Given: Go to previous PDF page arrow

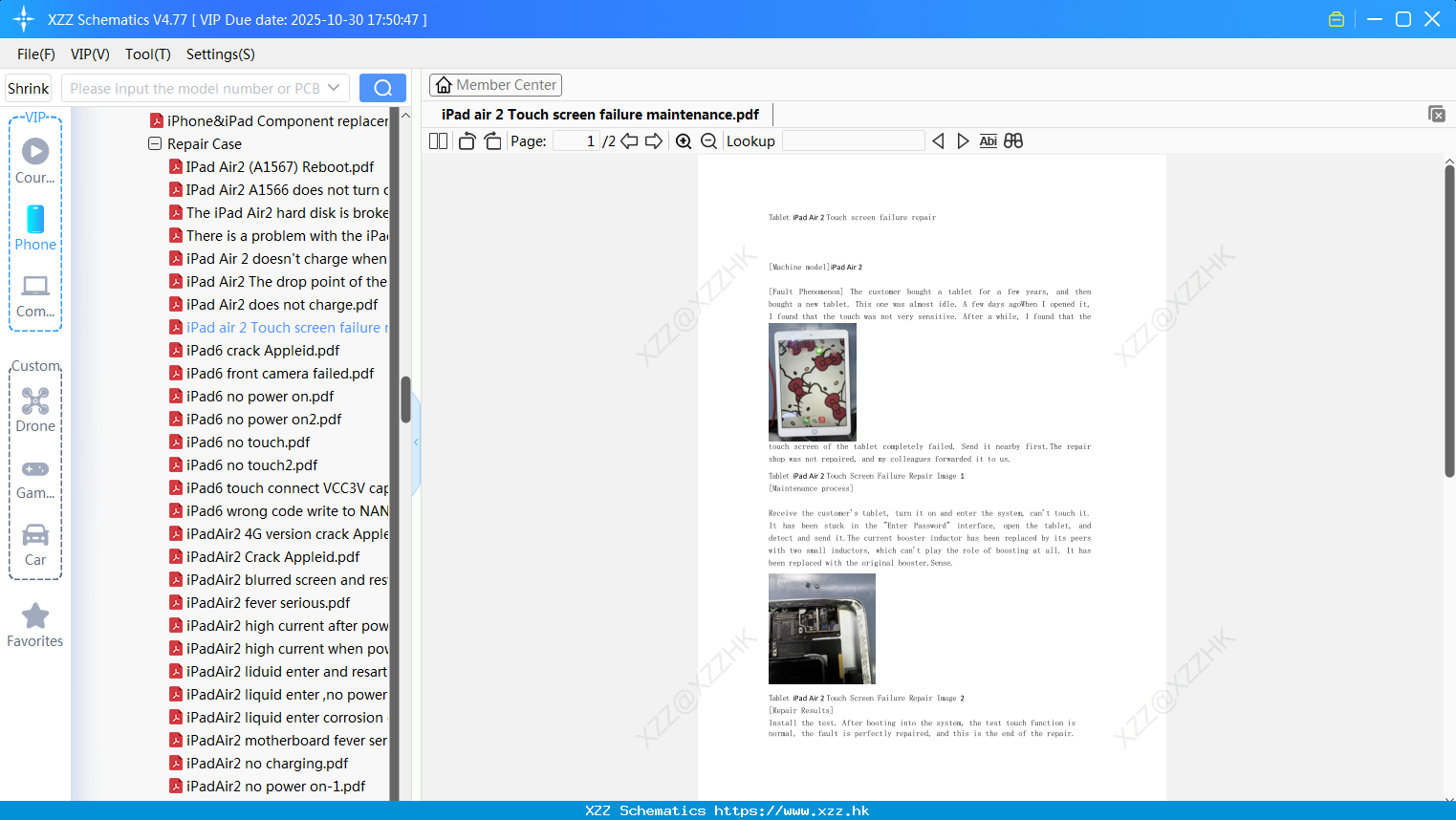Looking at the screenshot, I should [x=629, y=141].
